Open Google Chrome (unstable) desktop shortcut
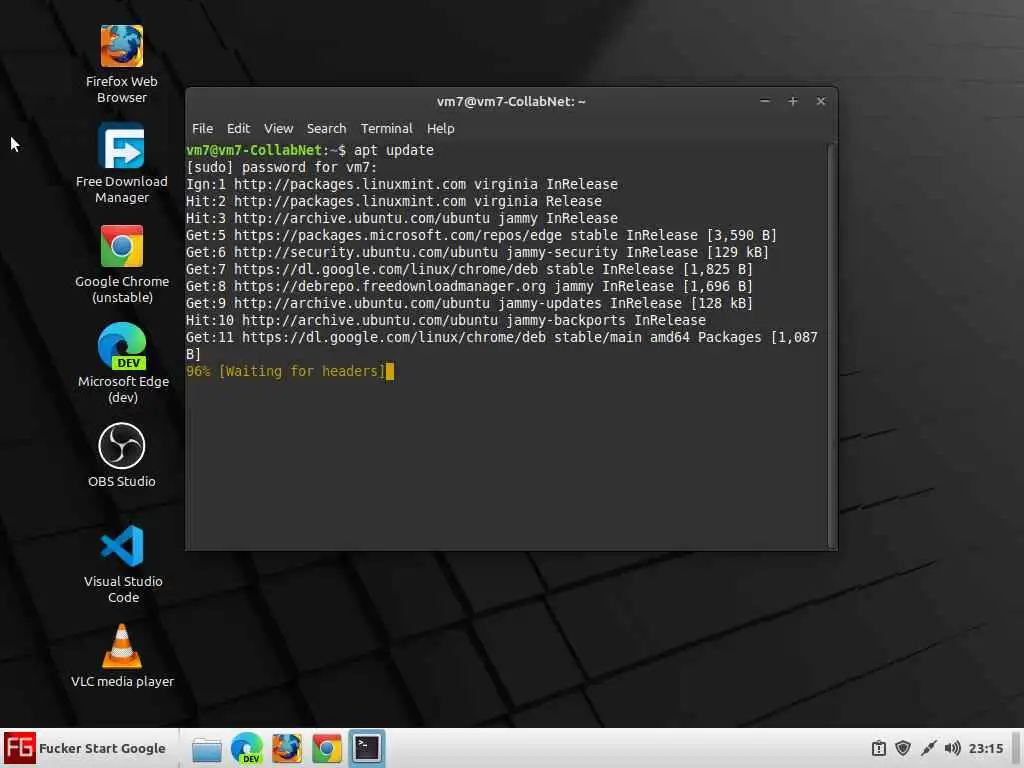The width and height of the screenshot is (1024, 768). (x=121, y=264)
